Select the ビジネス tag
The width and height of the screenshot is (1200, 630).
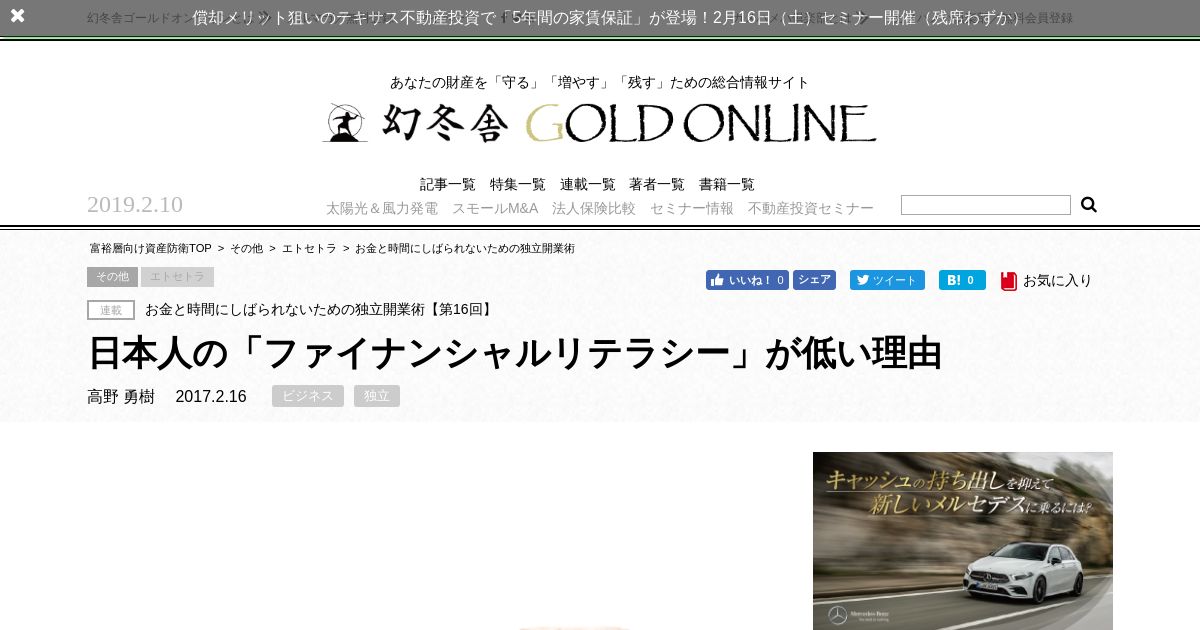click(x=308, y=396)
